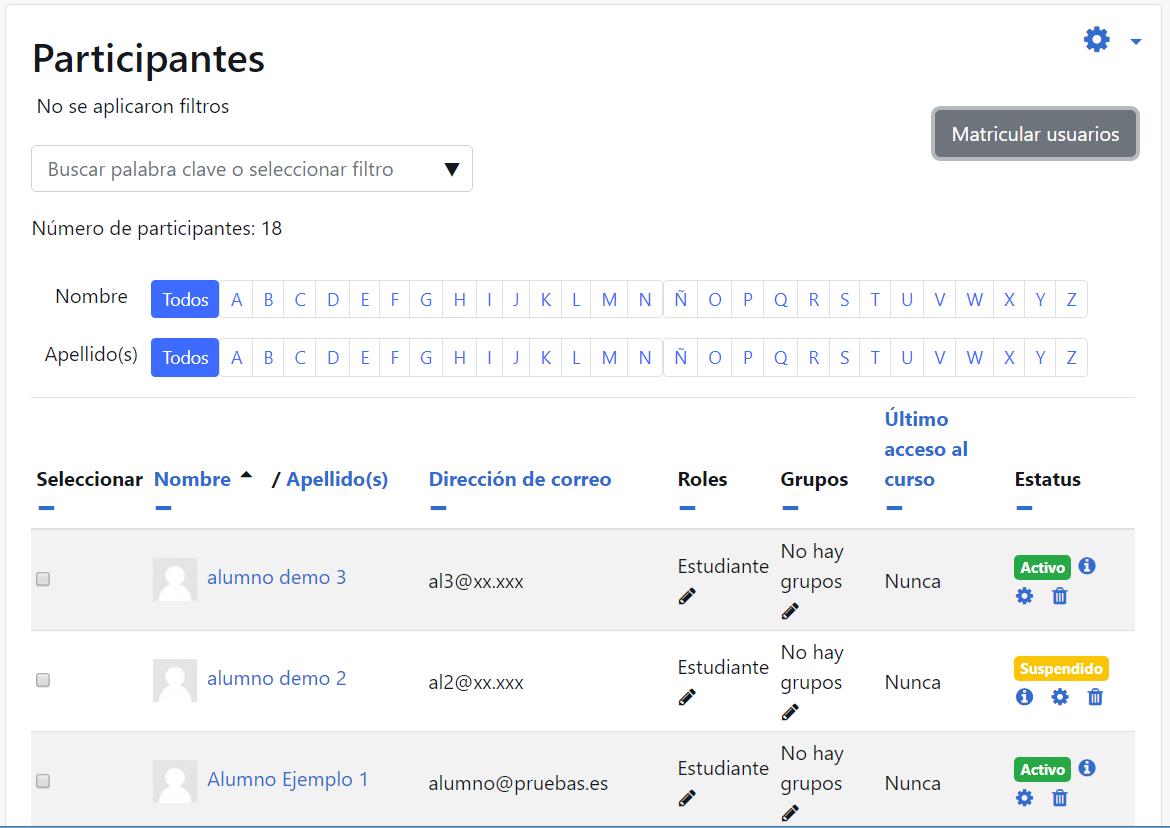This screenshot has width=1170, height=828.
Task: Select Todos in the Nombre filter
Action: coord(185,299)
